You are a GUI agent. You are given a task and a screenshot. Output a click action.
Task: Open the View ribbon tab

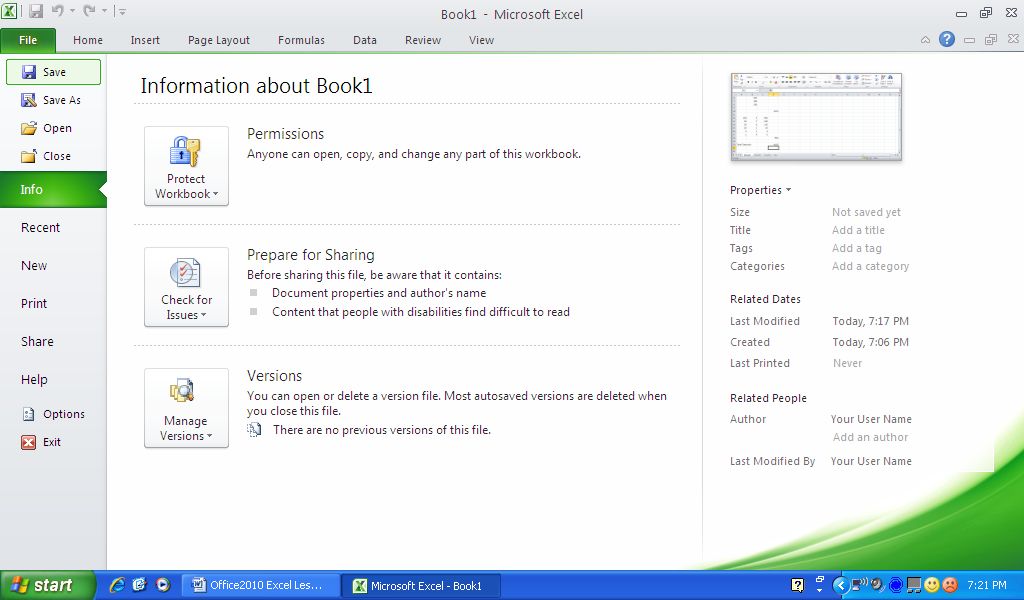click(x=481, y=40)
